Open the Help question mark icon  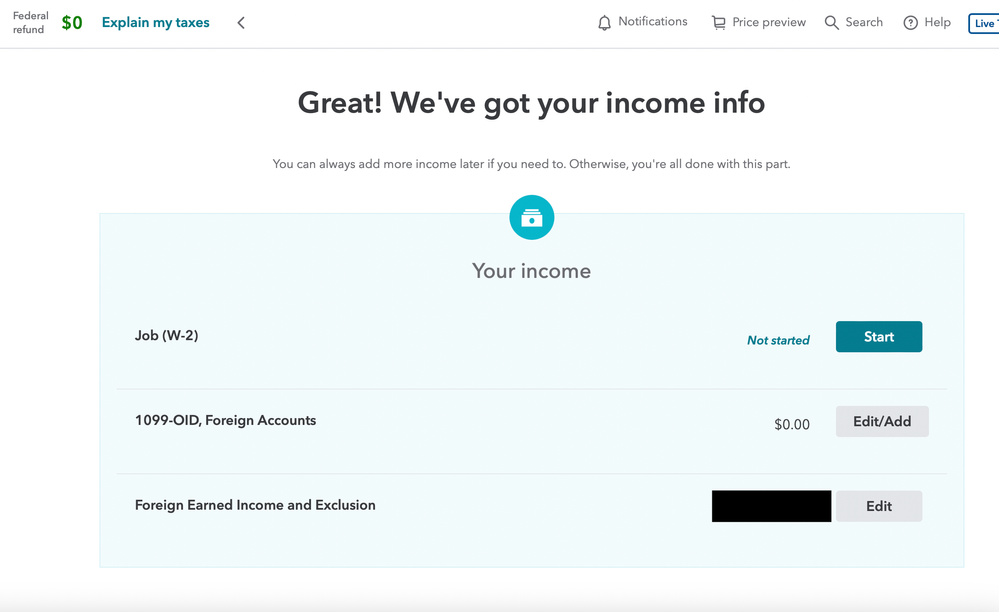point(910,23)
